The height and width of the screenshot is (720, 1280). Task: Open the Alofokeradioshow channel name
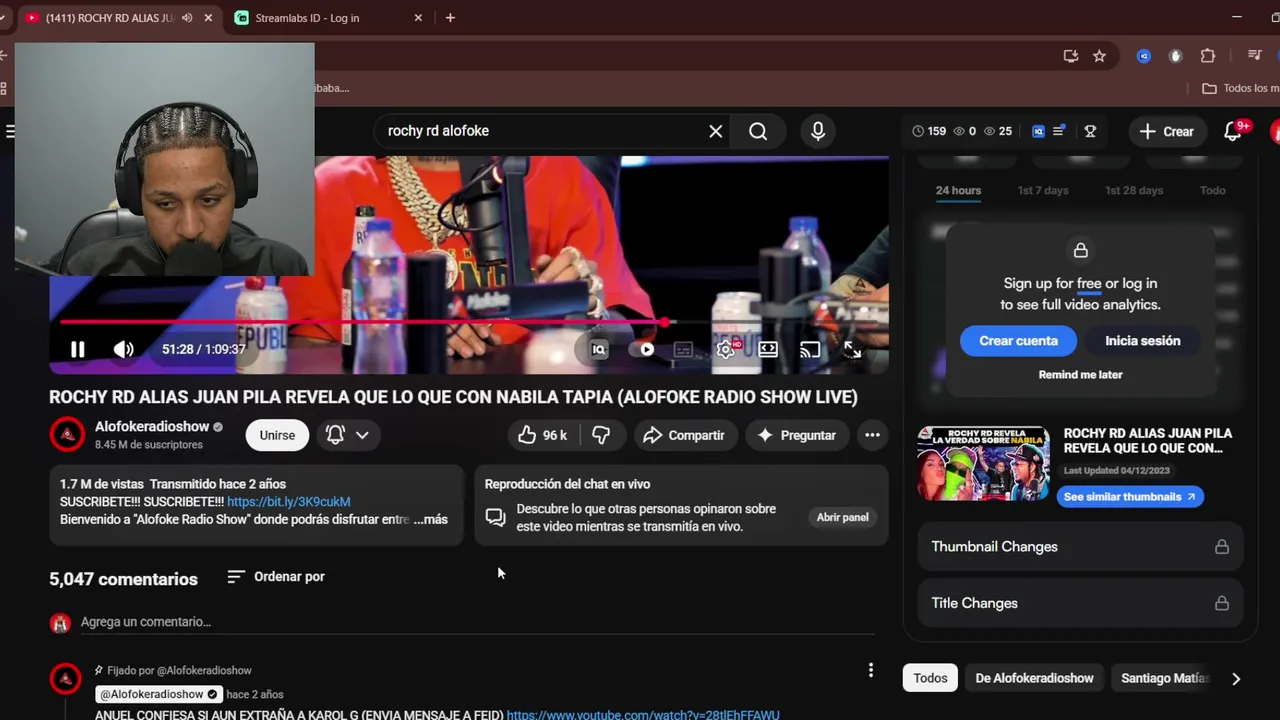(x=152, y=426)
